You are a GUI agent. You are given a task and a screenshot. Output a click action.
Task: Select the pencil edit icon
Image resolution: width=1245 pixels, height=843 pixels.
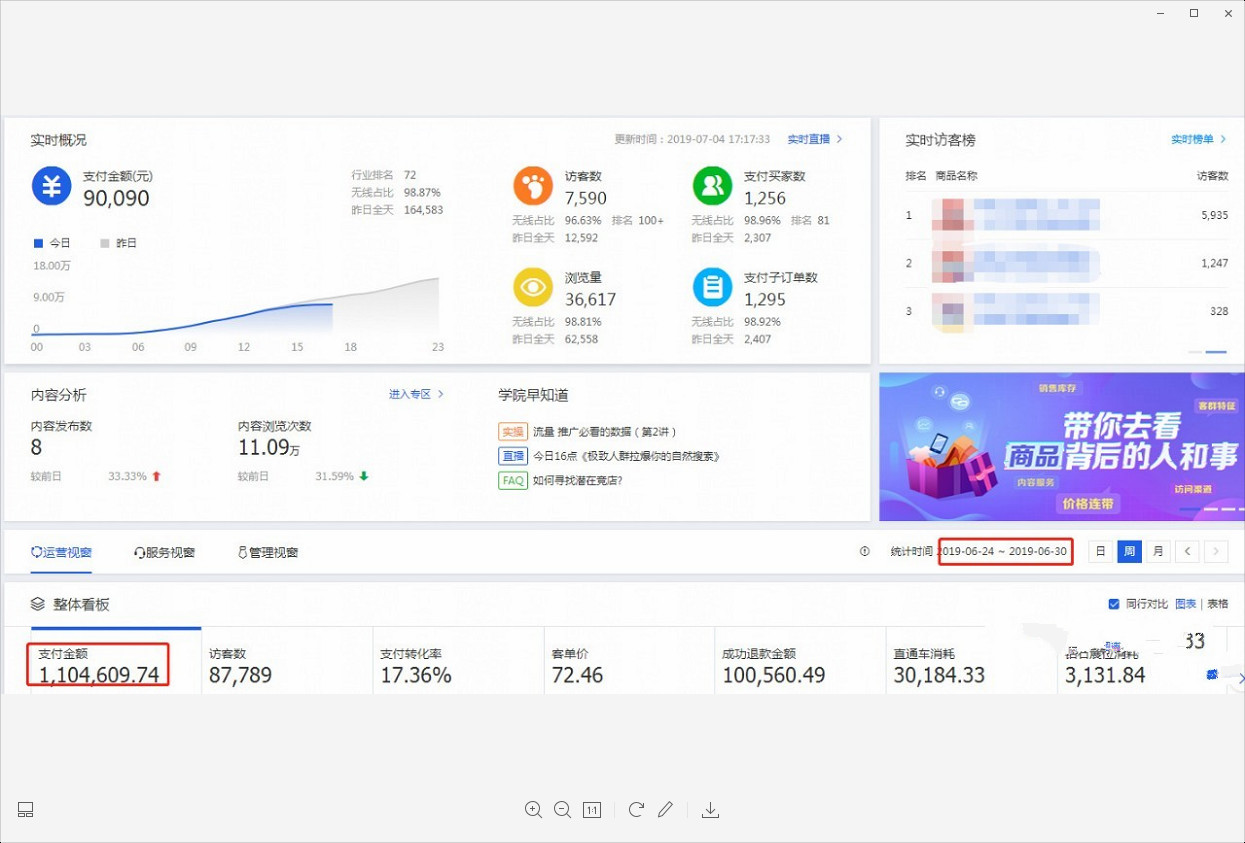(666, 810)
